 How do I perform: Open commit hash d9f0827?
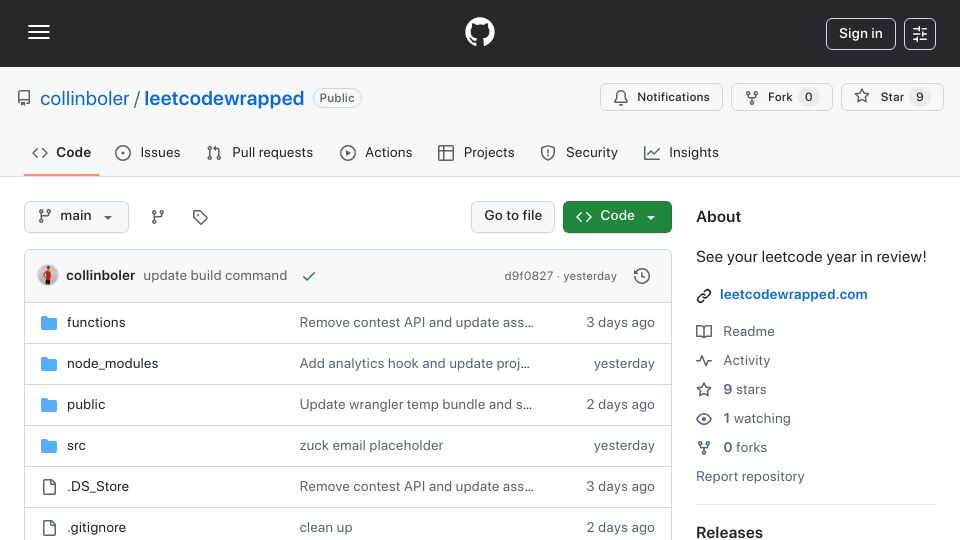(x=528, y=276)
